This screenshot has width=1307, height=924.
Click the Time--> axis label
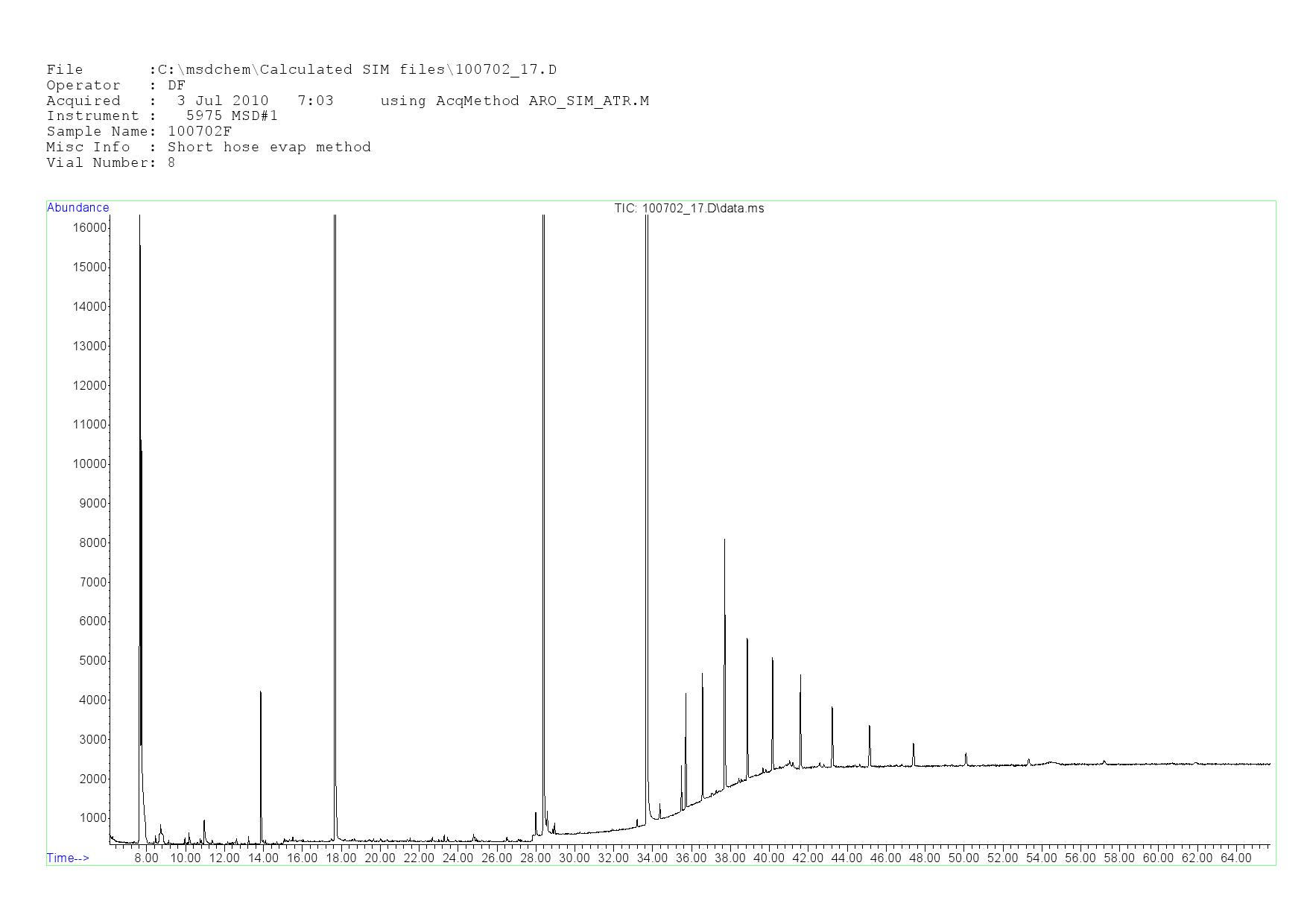click(68, 858)
